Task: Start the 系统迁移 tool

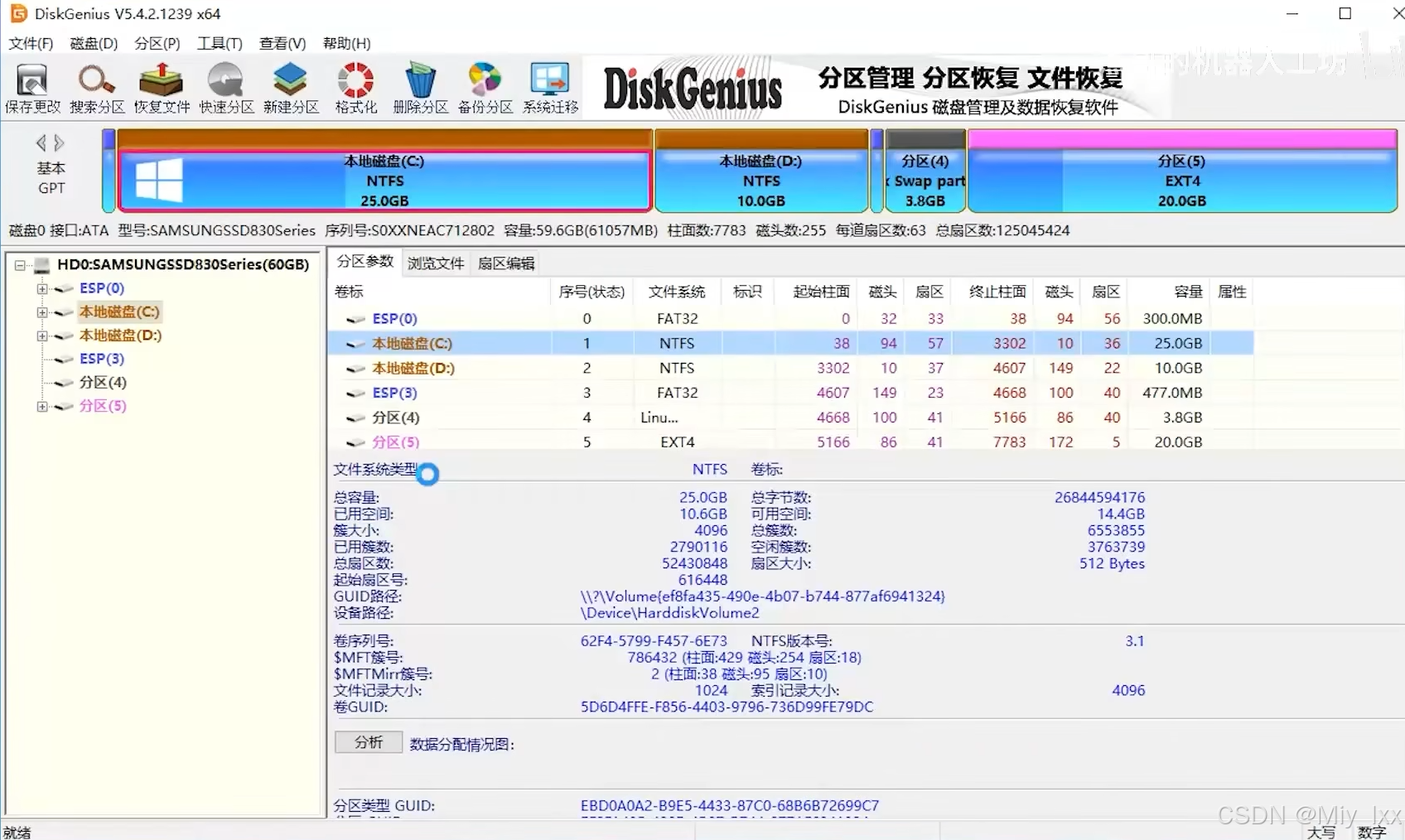Action: tap(550, 88)
